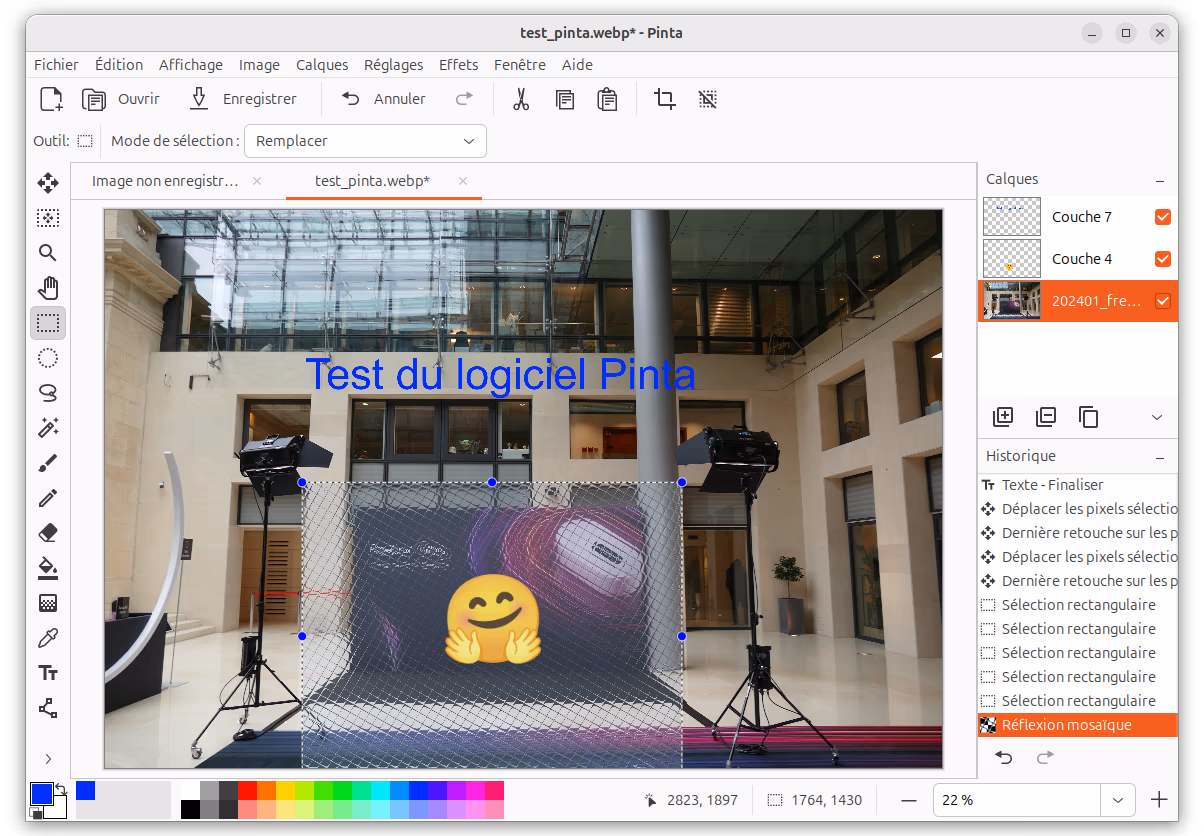Expand the toolbox overflow arrow
The width and height of the screenshot is (1204, 836).
(x=48, y=759)
